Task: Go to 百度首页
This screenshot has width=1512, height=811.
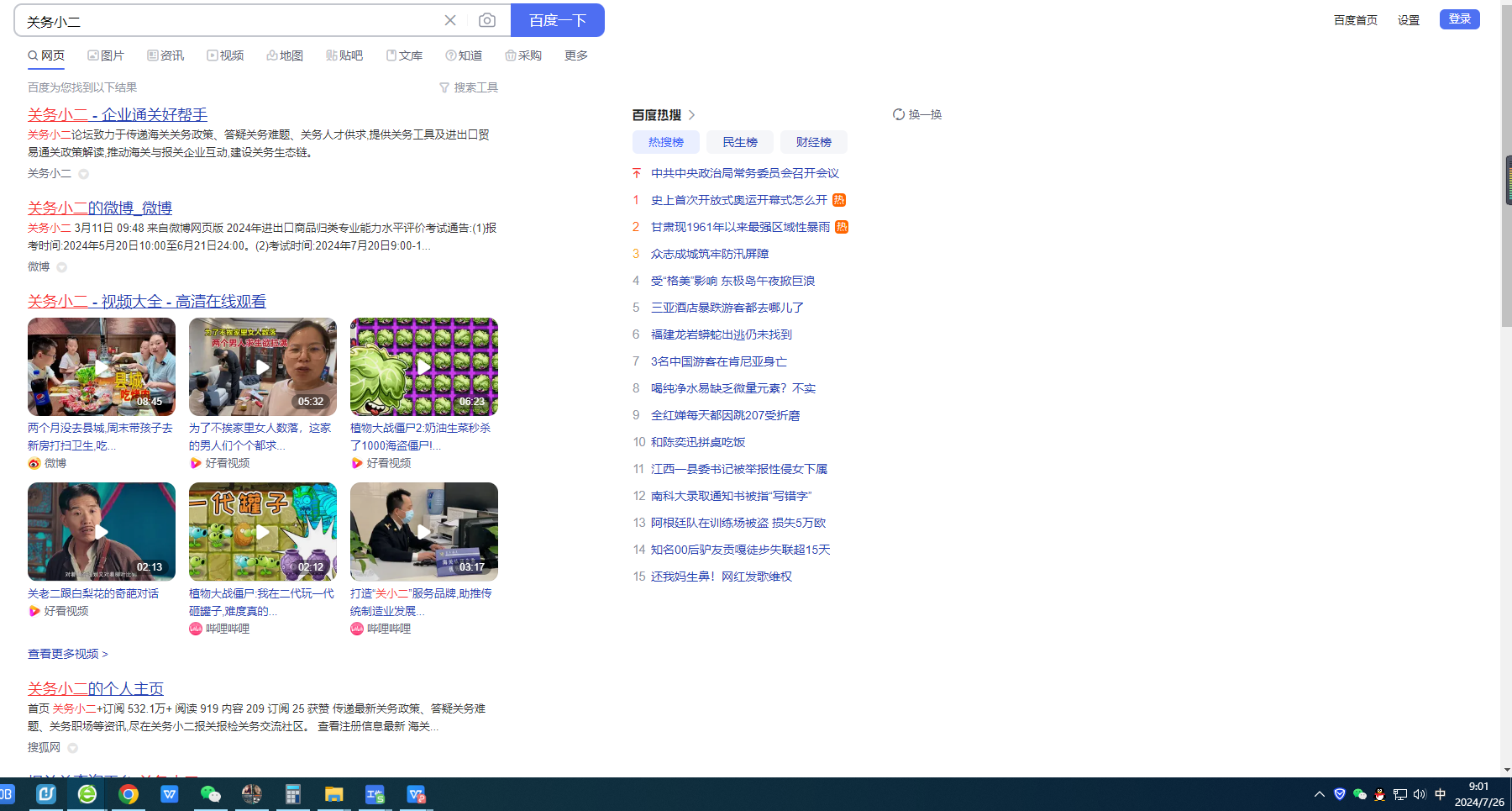Action: [x=1356, y=20]
